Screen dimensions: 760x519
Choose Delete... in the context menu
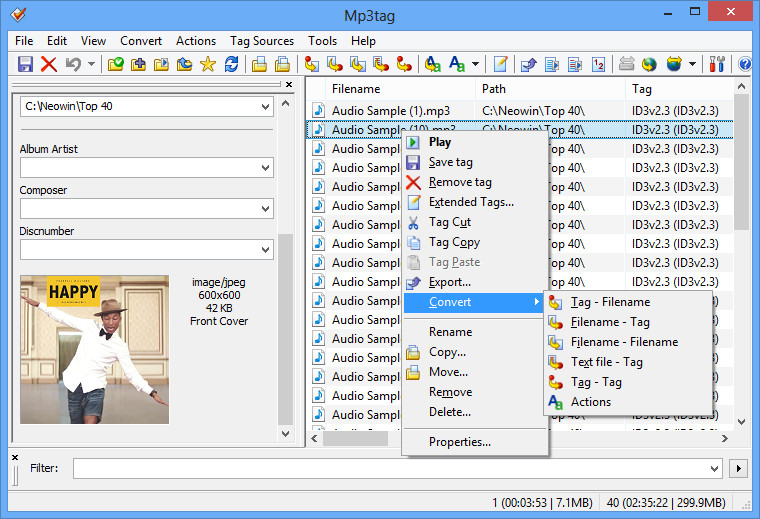point(475,412)
